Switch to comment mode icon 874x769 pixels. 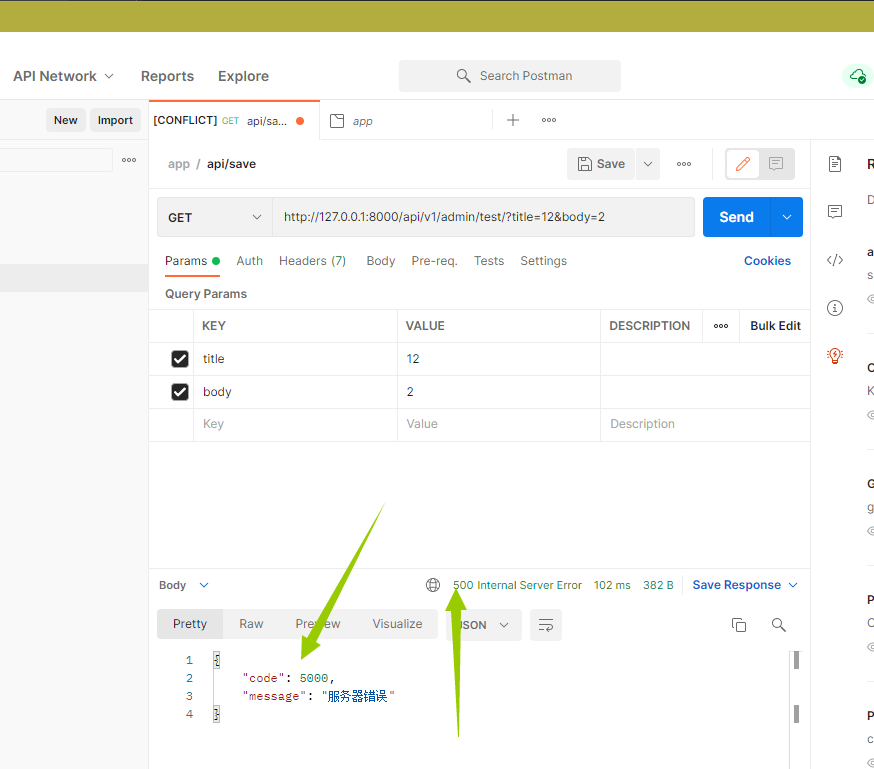pyautogui.click(x=776, y=164)
